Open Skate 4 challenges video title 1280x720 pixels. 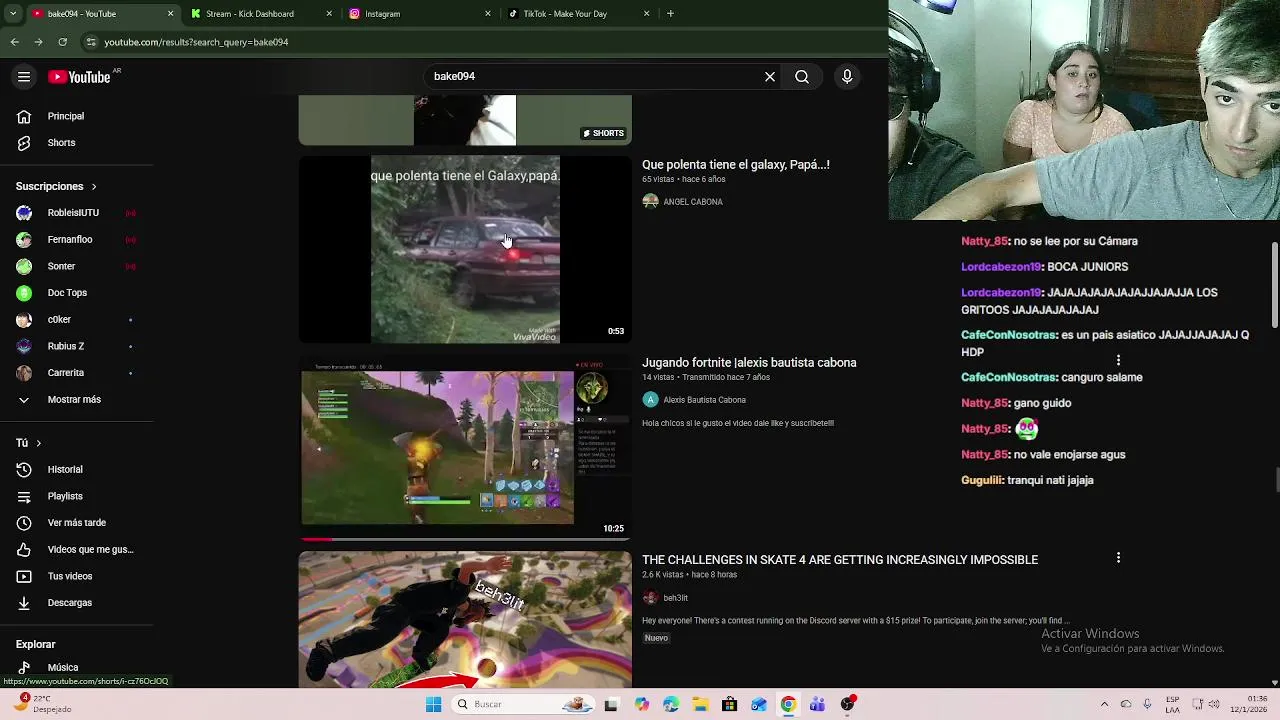click(840, 560)
